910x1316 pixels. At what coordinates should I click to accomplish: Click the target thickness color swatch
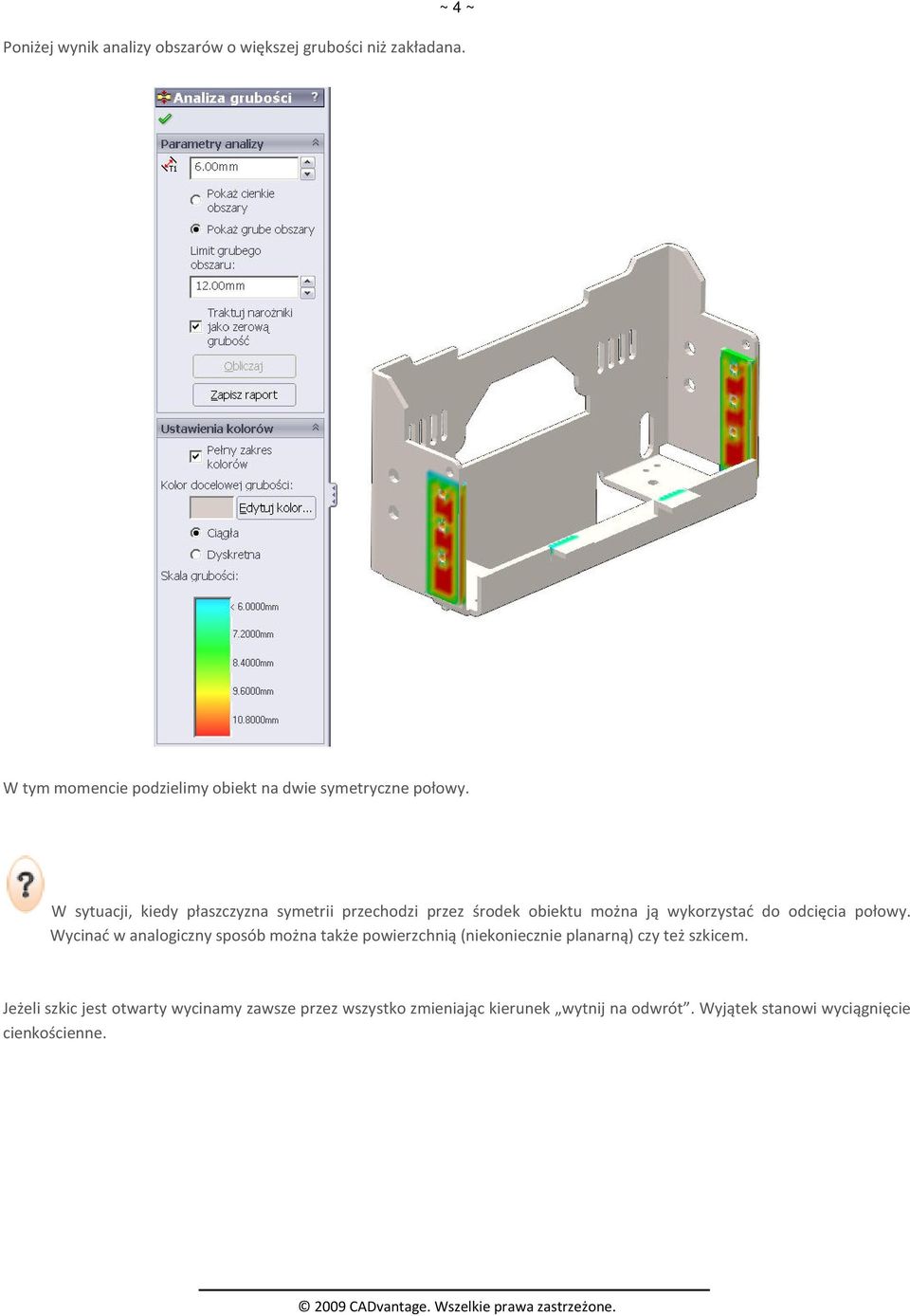211,508
